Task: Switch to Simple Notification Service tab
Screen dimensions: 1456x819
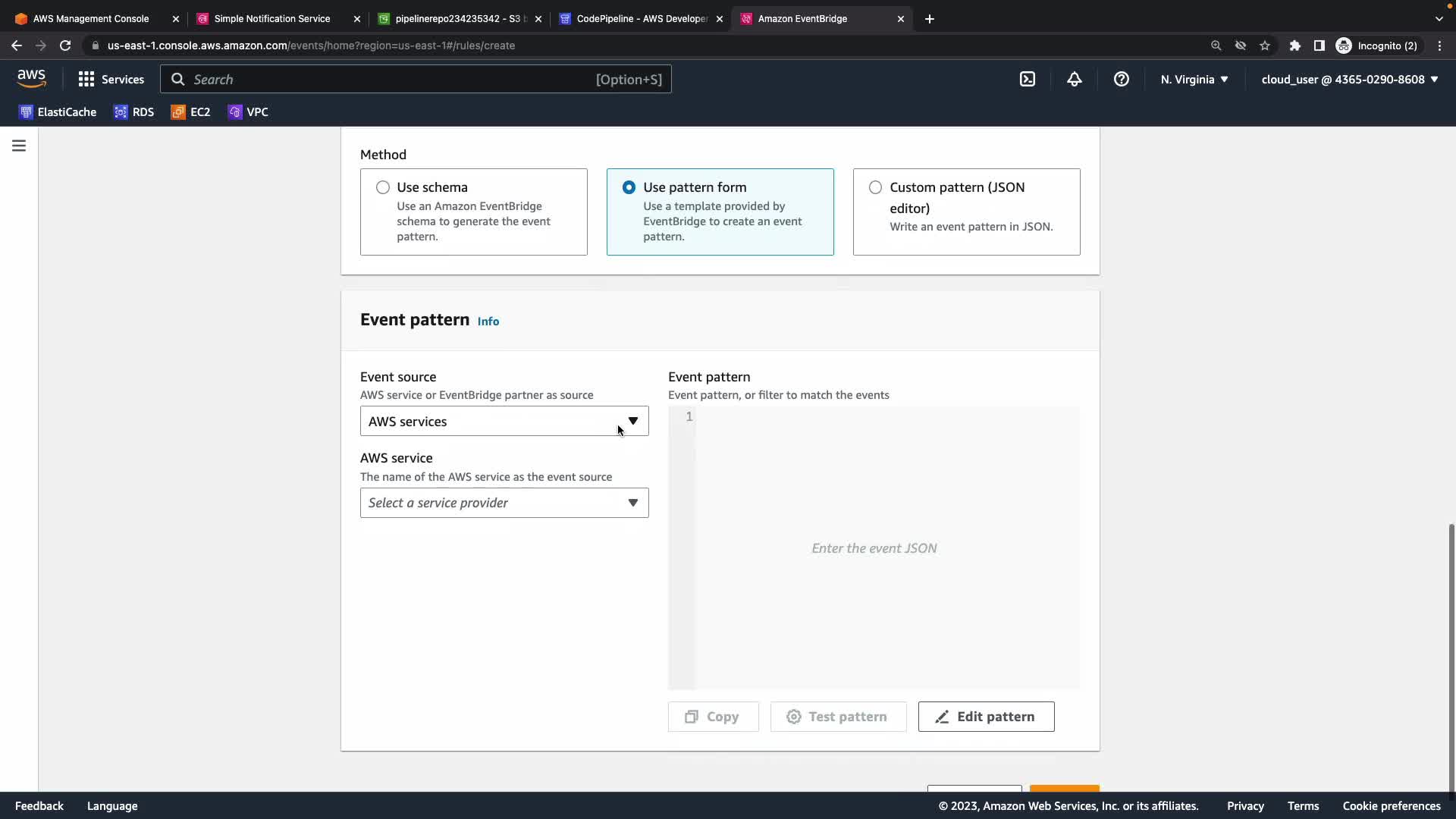Action: tap(271, 18)
